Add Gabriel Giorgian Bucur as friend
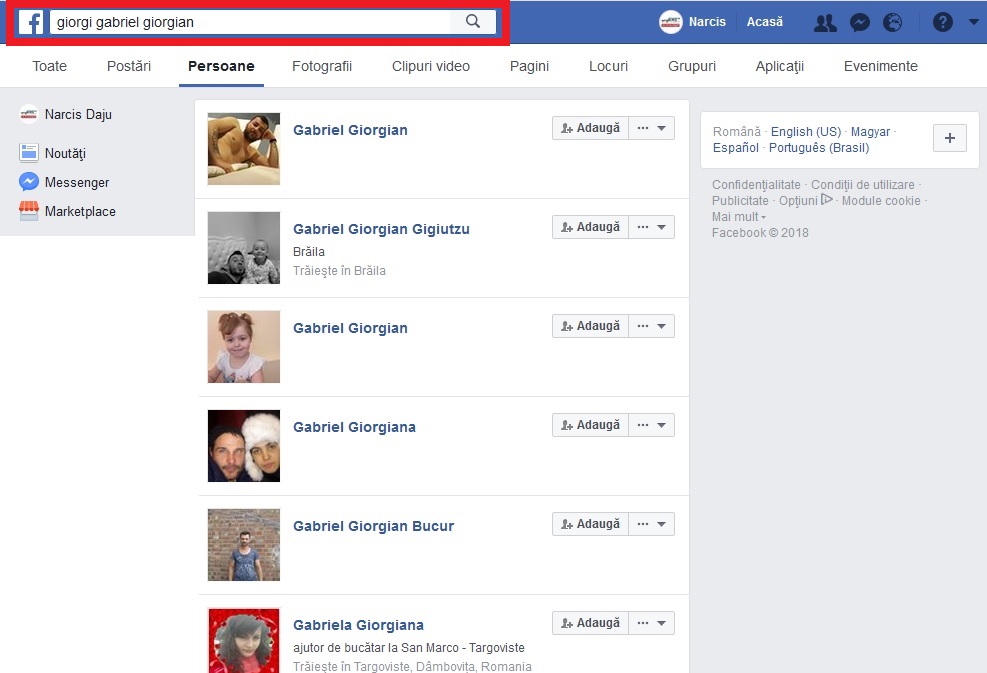The height and width of the screenshot is (673, 987). pos(590,524)
